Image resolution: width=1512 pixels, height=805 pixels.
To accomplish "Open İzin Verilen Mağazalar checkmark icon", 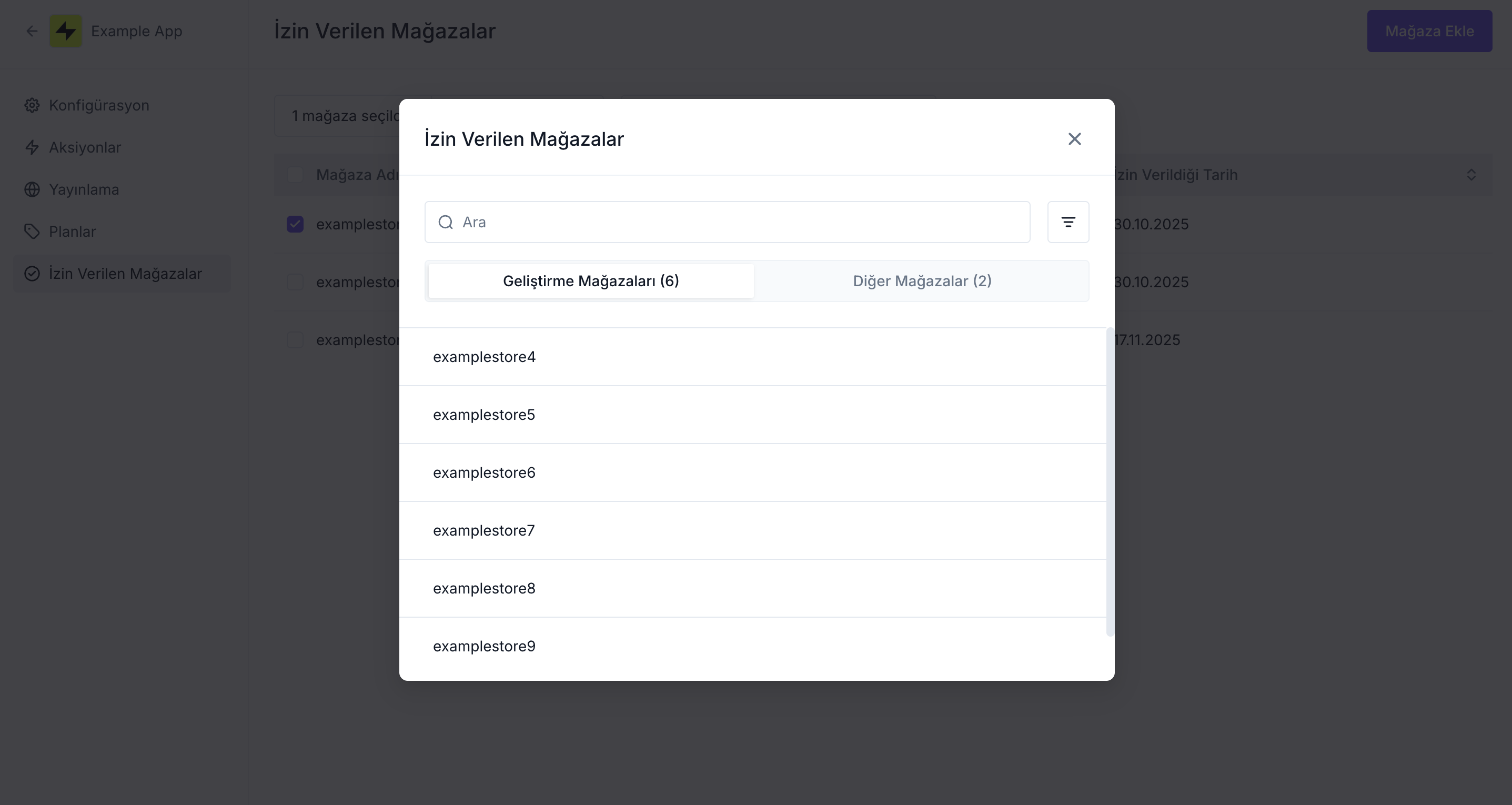I will (32, 274).
